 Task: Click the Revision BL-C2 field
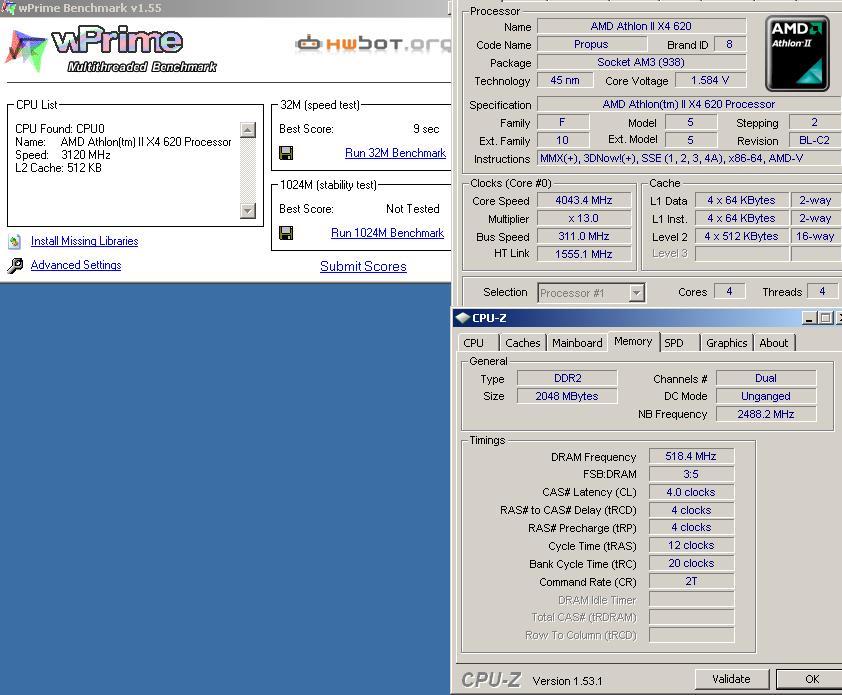coord(815,141)
